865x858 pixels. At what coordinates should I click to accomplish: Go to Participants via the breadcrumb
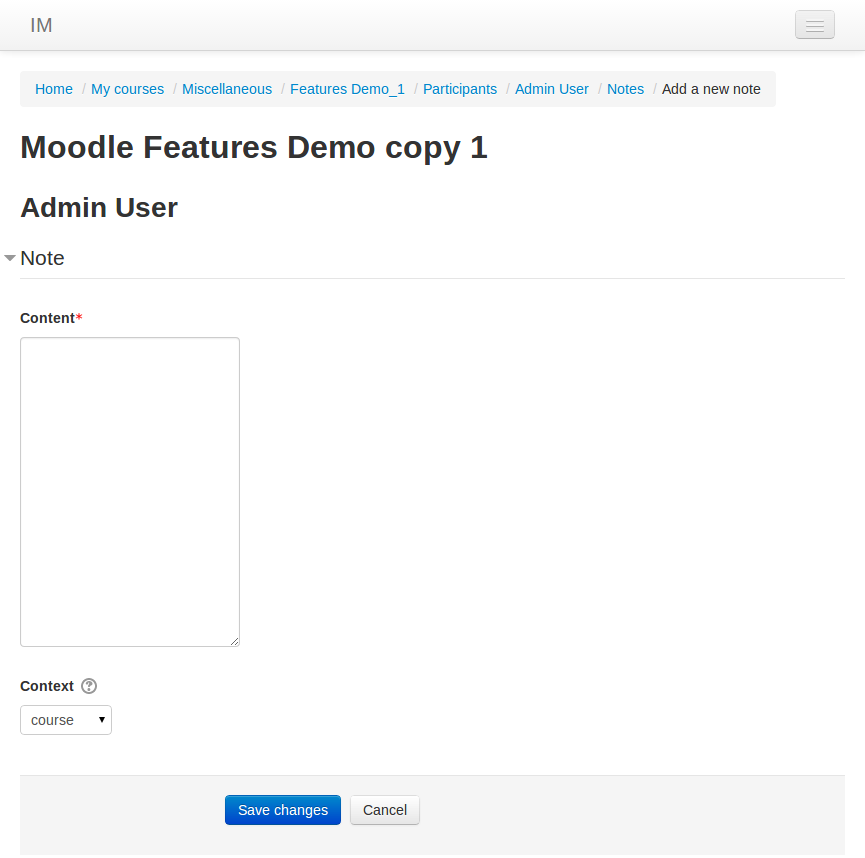pyautogui.click(x=460, y=89)
